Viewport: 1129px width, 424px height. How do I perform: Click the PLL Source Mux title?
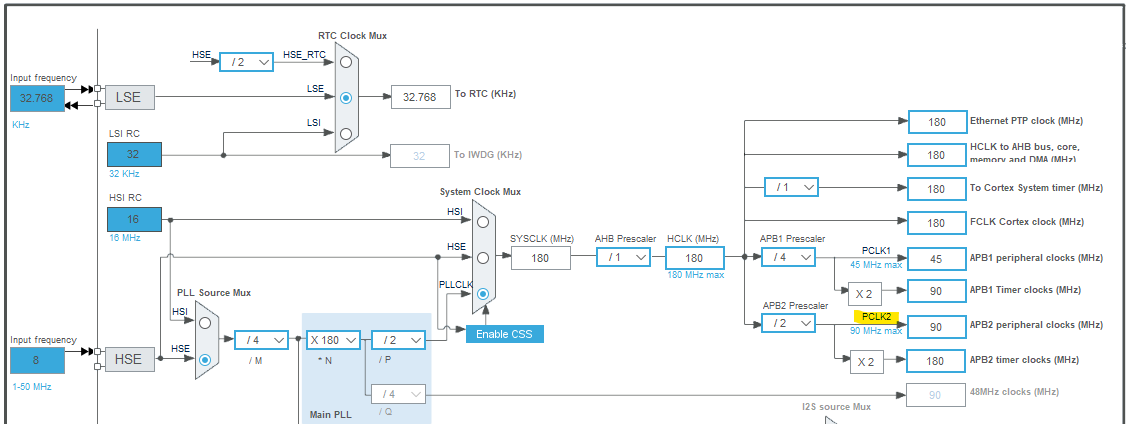214,293
